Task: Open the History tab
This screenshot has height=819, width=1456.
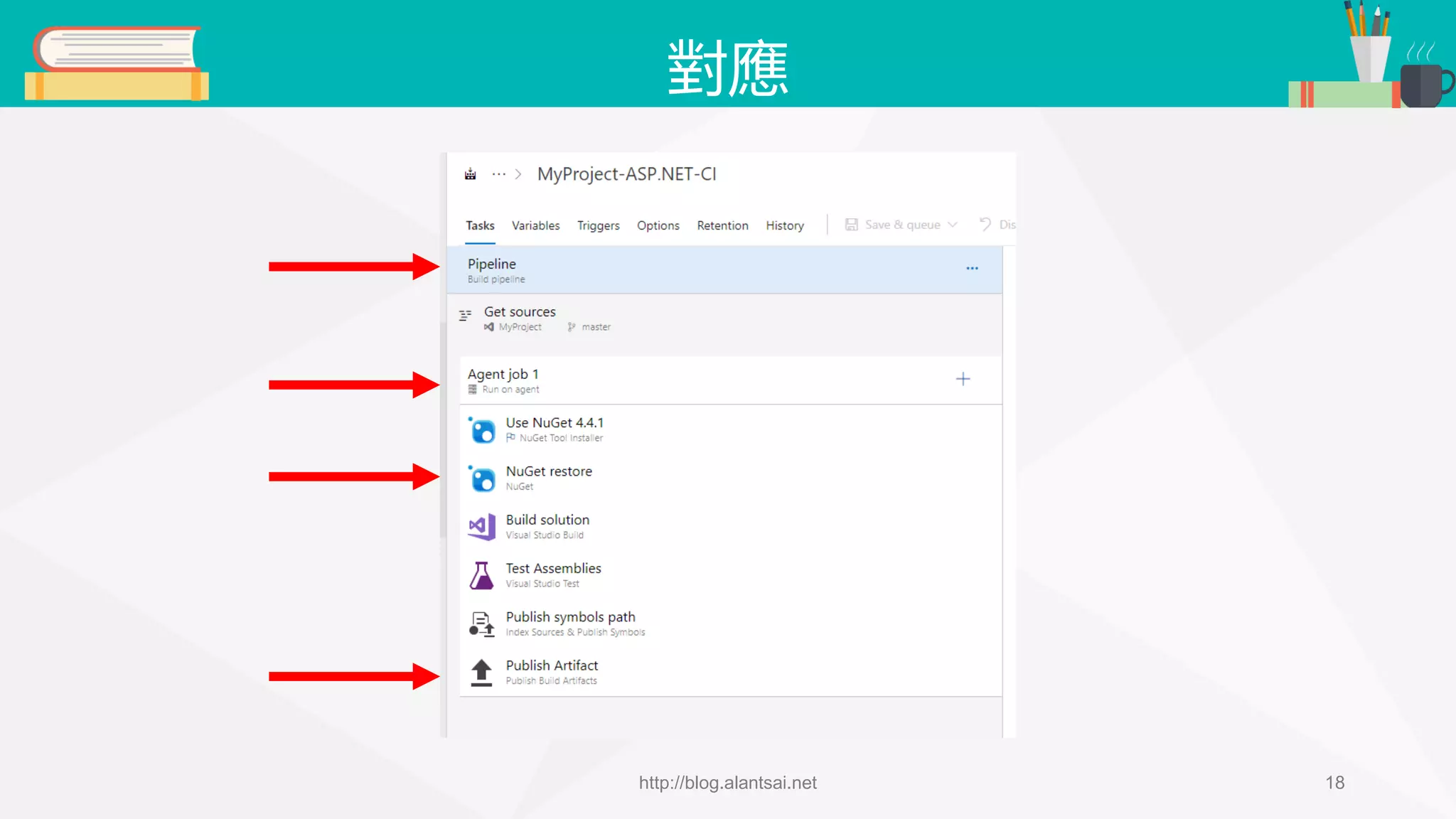Action: click(784, 225)
